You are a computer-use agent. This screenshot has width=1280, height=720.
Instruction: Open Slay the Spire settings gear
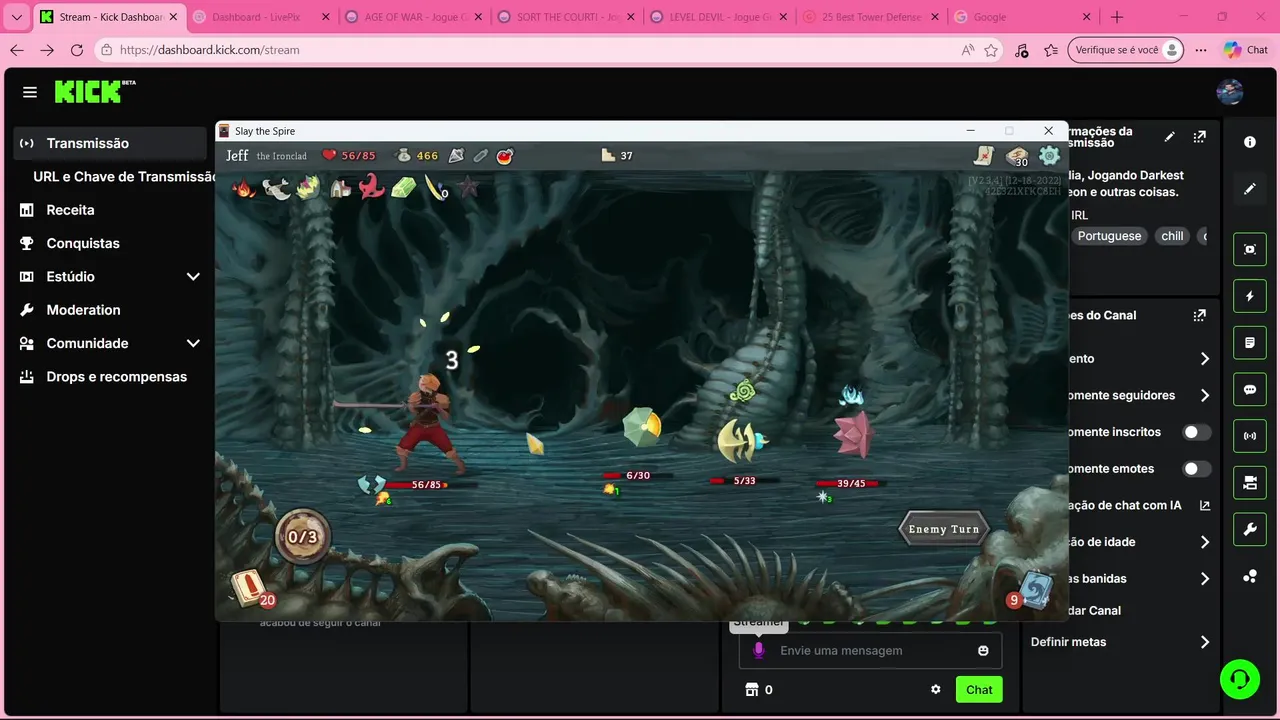tap(1049, 155)
